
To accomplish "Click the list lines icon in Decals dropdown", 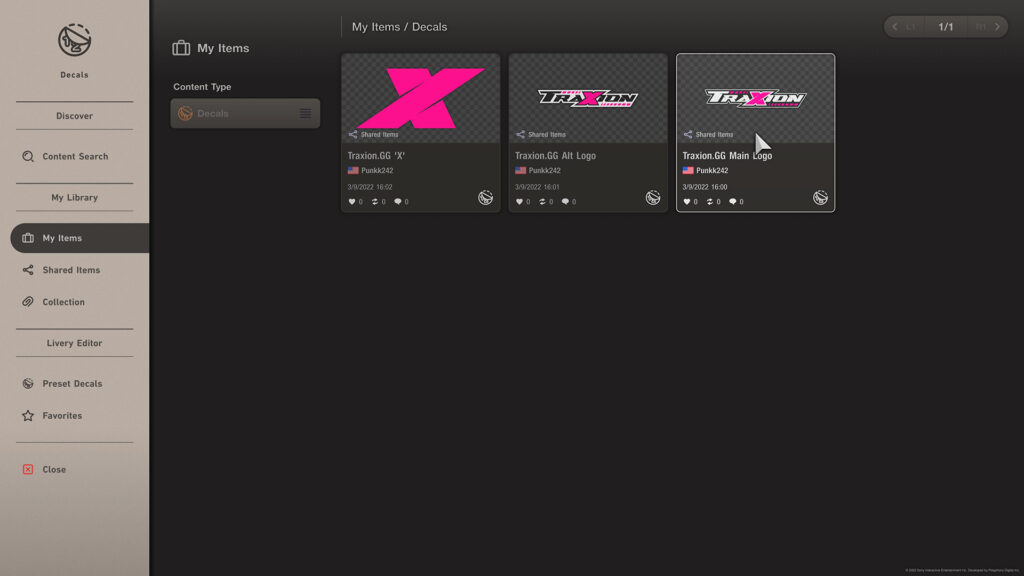I will (305, 114).
